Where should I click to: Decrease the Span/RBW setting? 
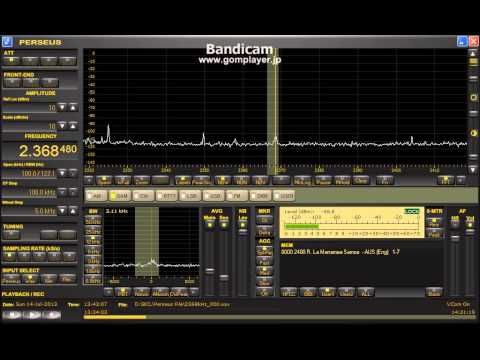pos(62,173)
